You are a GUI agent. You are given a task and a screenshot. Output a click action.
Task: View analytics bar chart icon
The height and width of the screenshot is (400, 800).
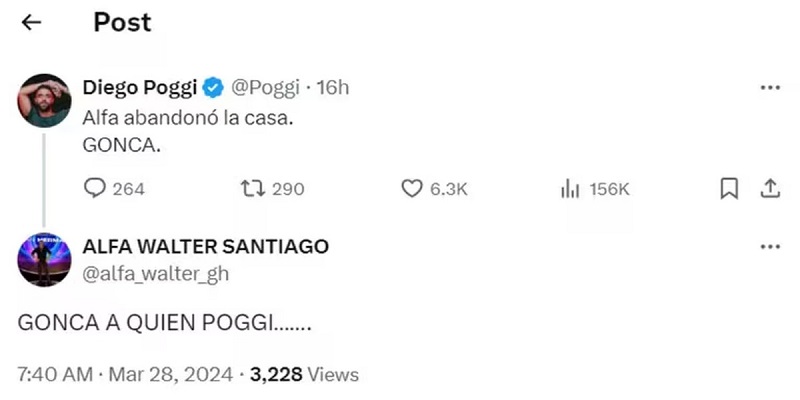[x=571, y=188]
